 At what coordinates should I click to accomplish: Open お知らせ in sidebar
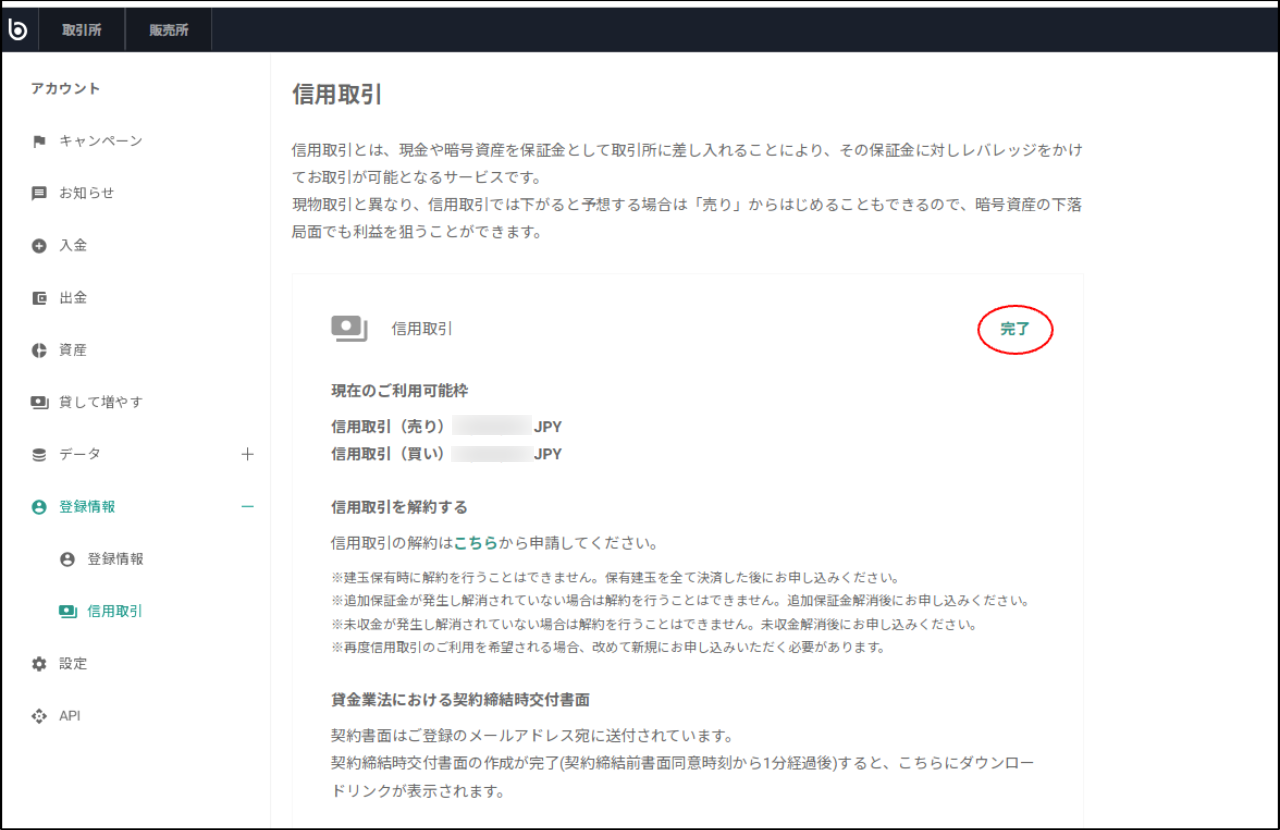86,193
